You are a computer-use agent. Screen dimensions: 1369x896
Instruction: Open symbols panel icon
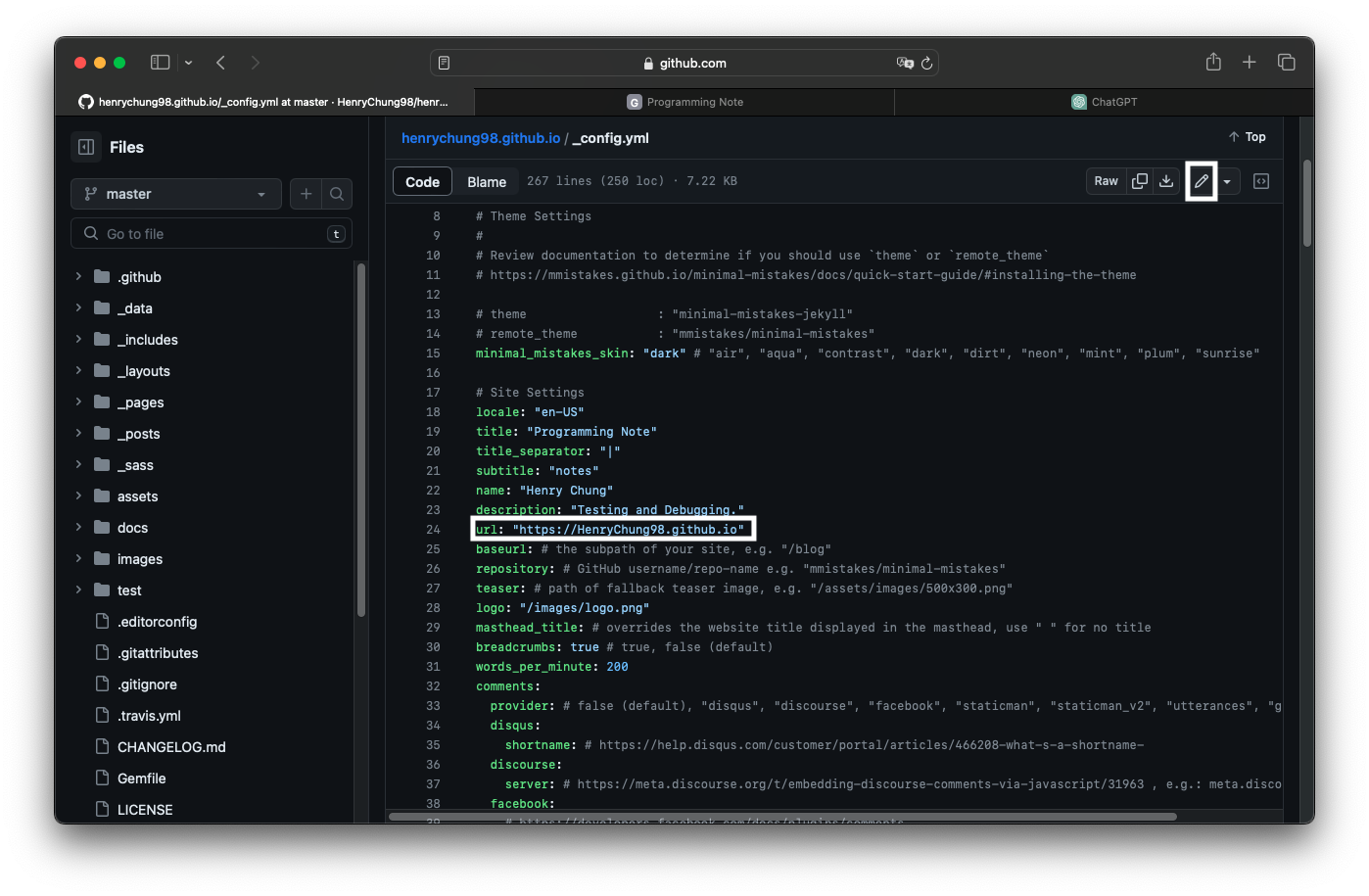(x=1261, y=181)
